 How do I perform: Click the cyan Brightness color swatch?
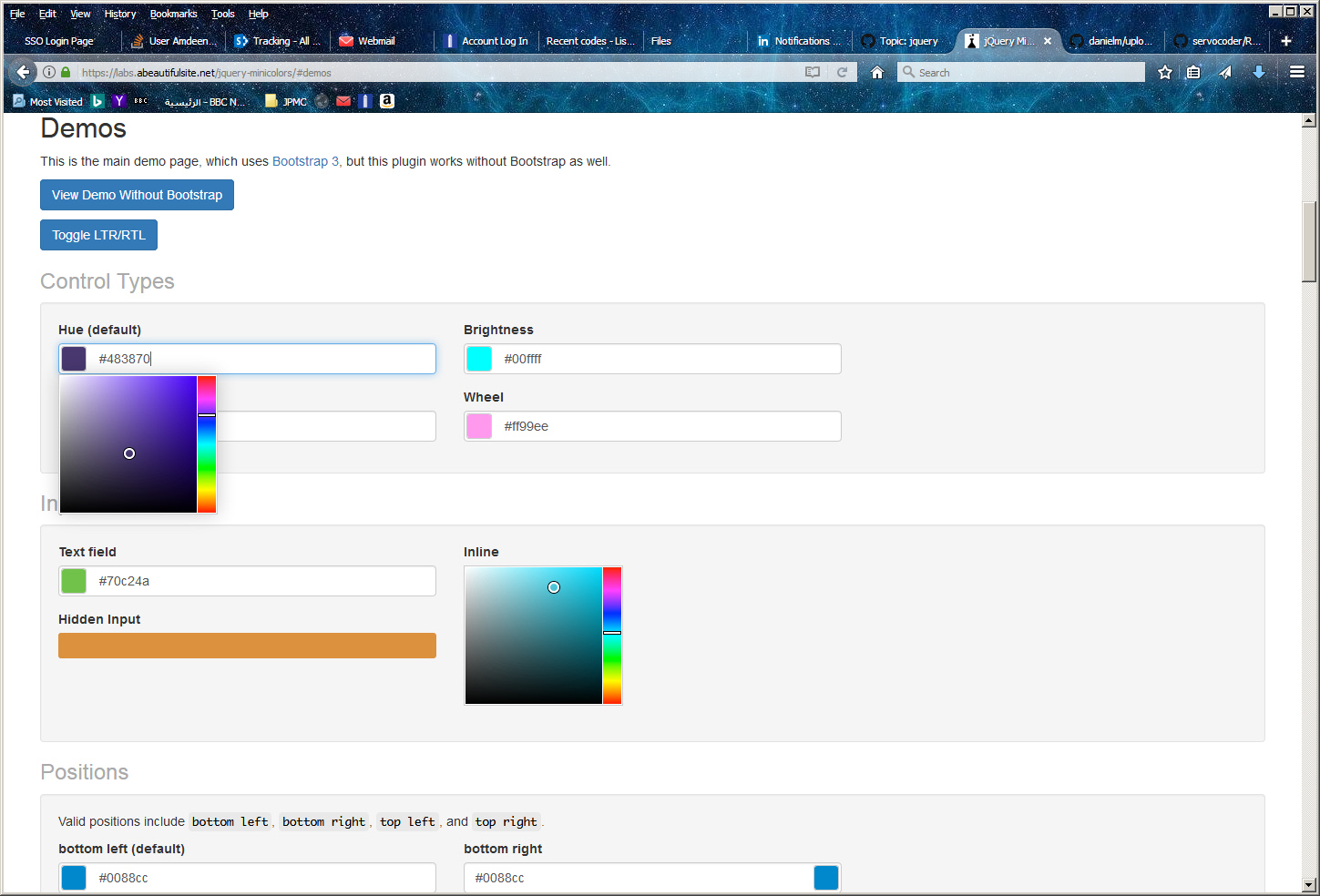(479, 359)
